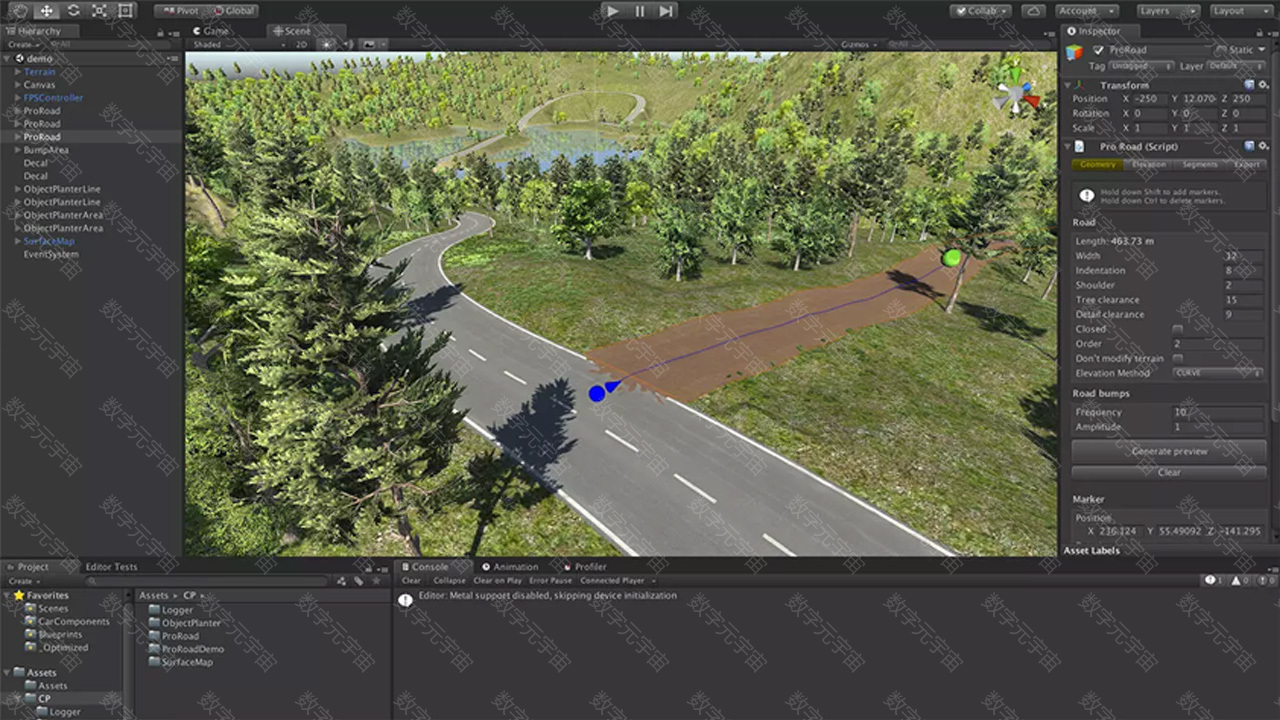1280x720 pixels.
Task: Toggle ProRoad object active checkbox
Action: 1099,50
